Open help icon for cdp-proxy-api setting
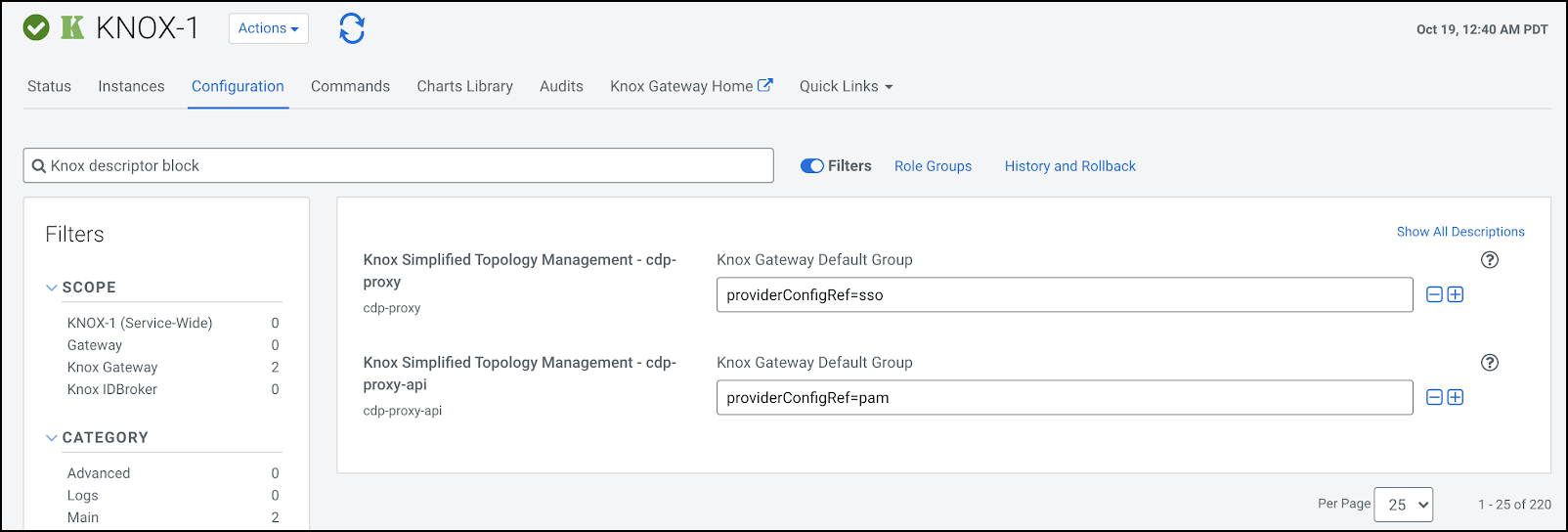Screen dimensions: 1568x532 pyautogui.click(x=1489, y=363)
